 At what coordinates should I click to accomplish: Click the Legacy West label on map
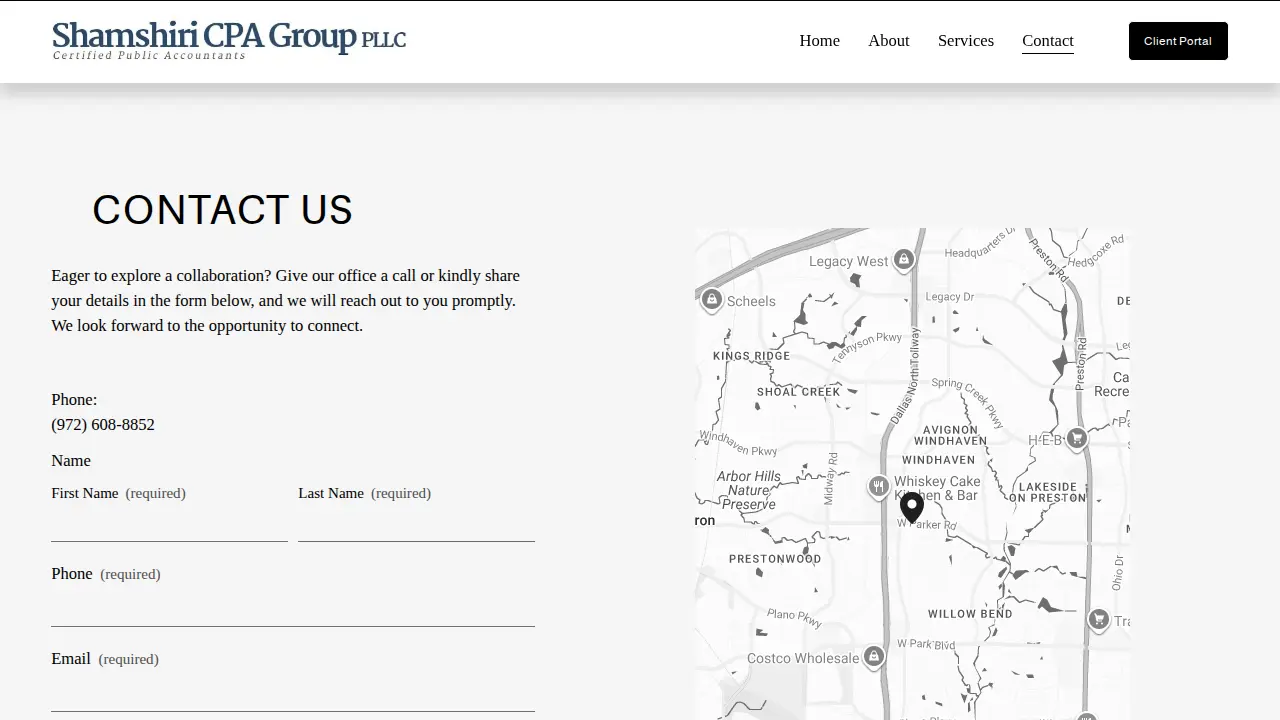tap(848, 262)
